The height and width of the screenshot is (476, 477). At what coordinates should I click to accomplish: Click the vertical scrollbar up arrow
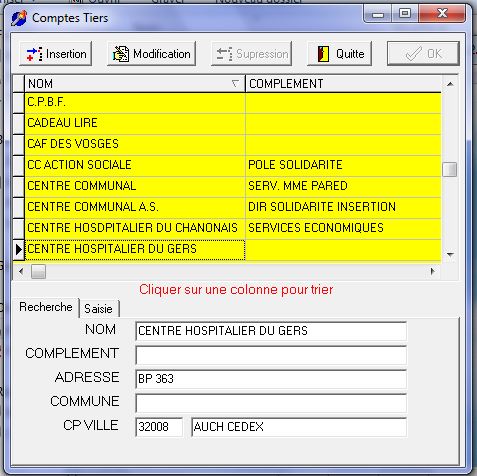tap(450, 84)
